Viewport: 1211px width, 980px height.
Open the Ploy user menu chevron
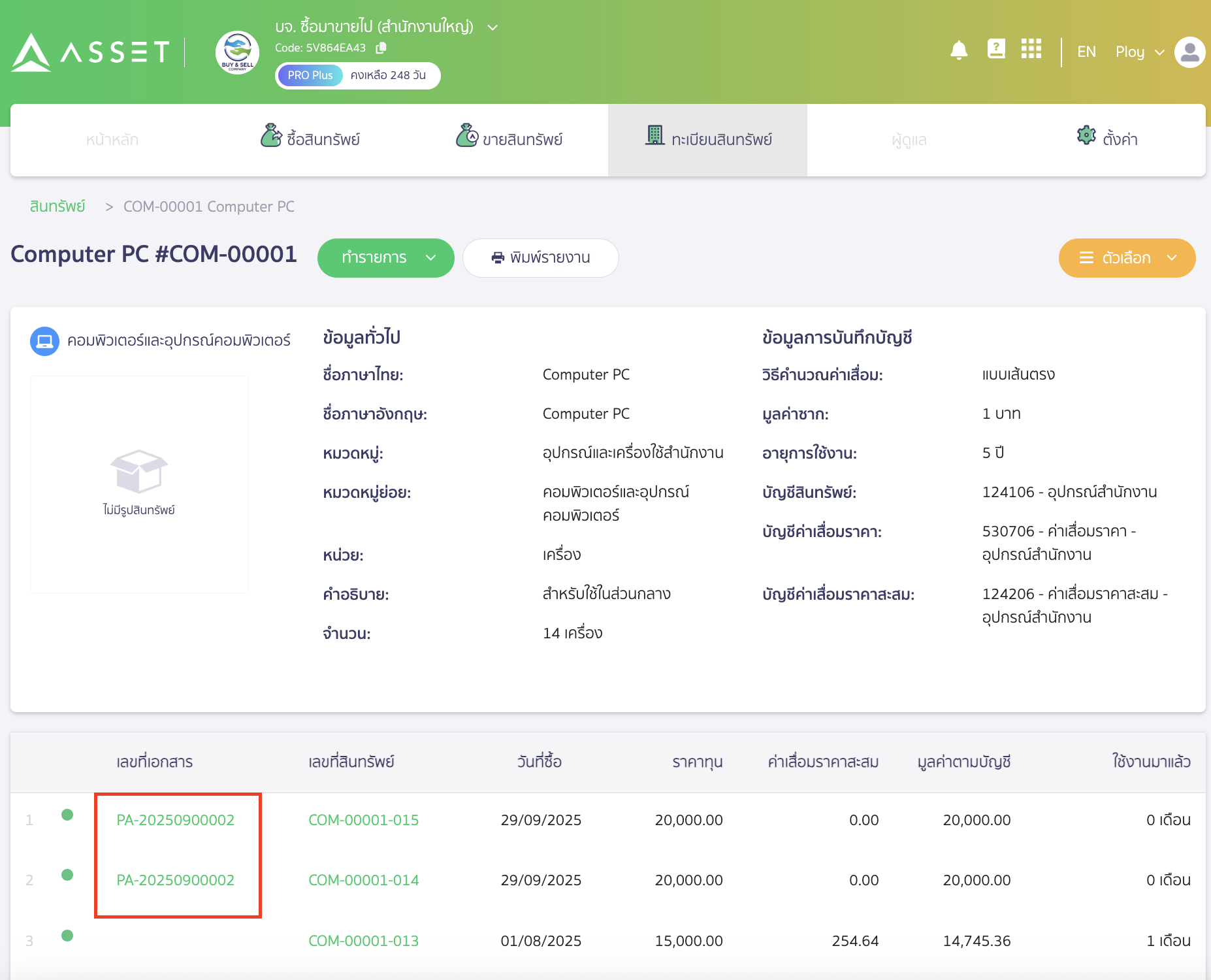click(1160, 52)
